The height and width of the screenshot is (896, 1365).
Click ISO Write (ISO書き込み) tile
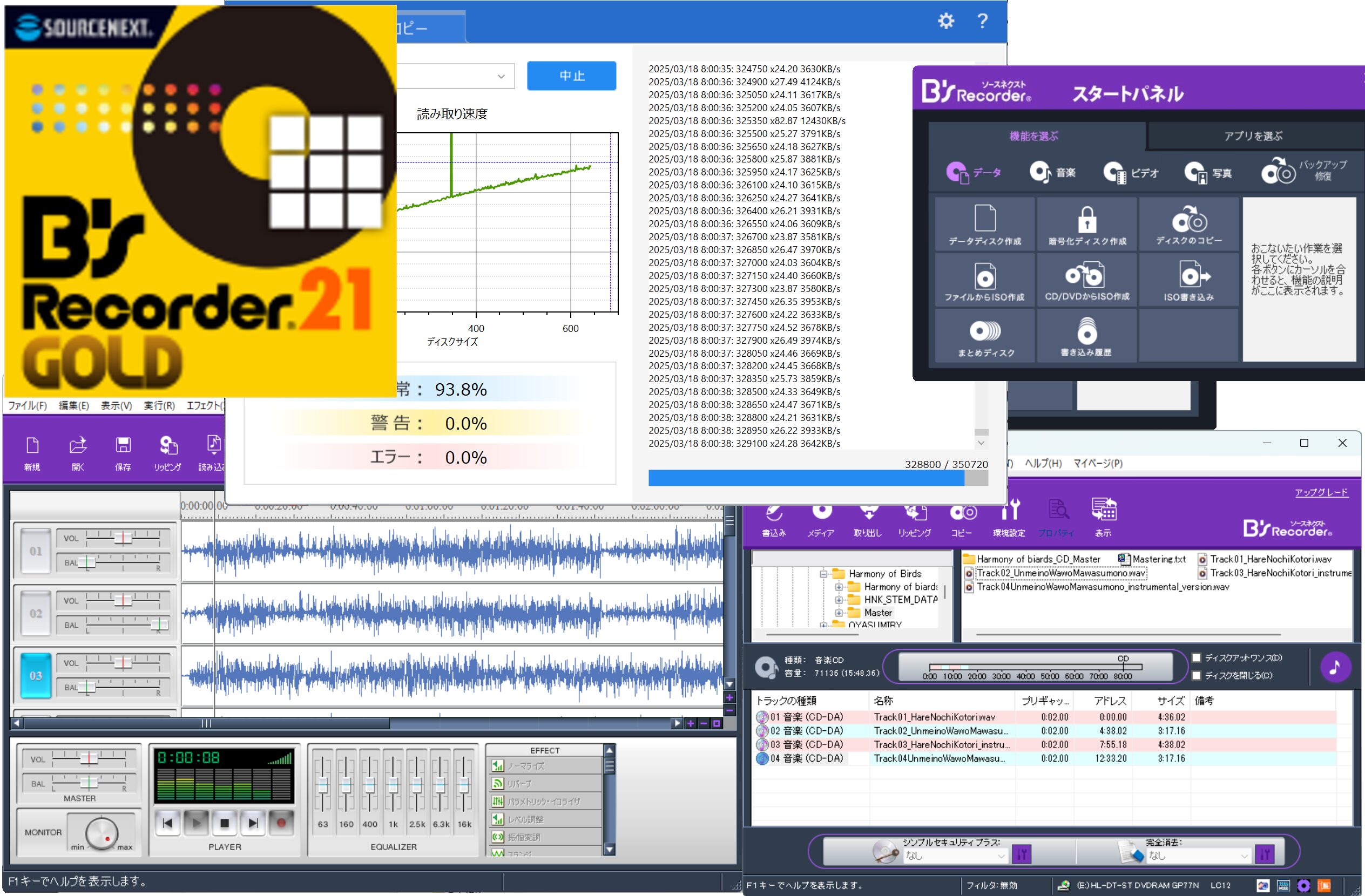pos(1188,280)
